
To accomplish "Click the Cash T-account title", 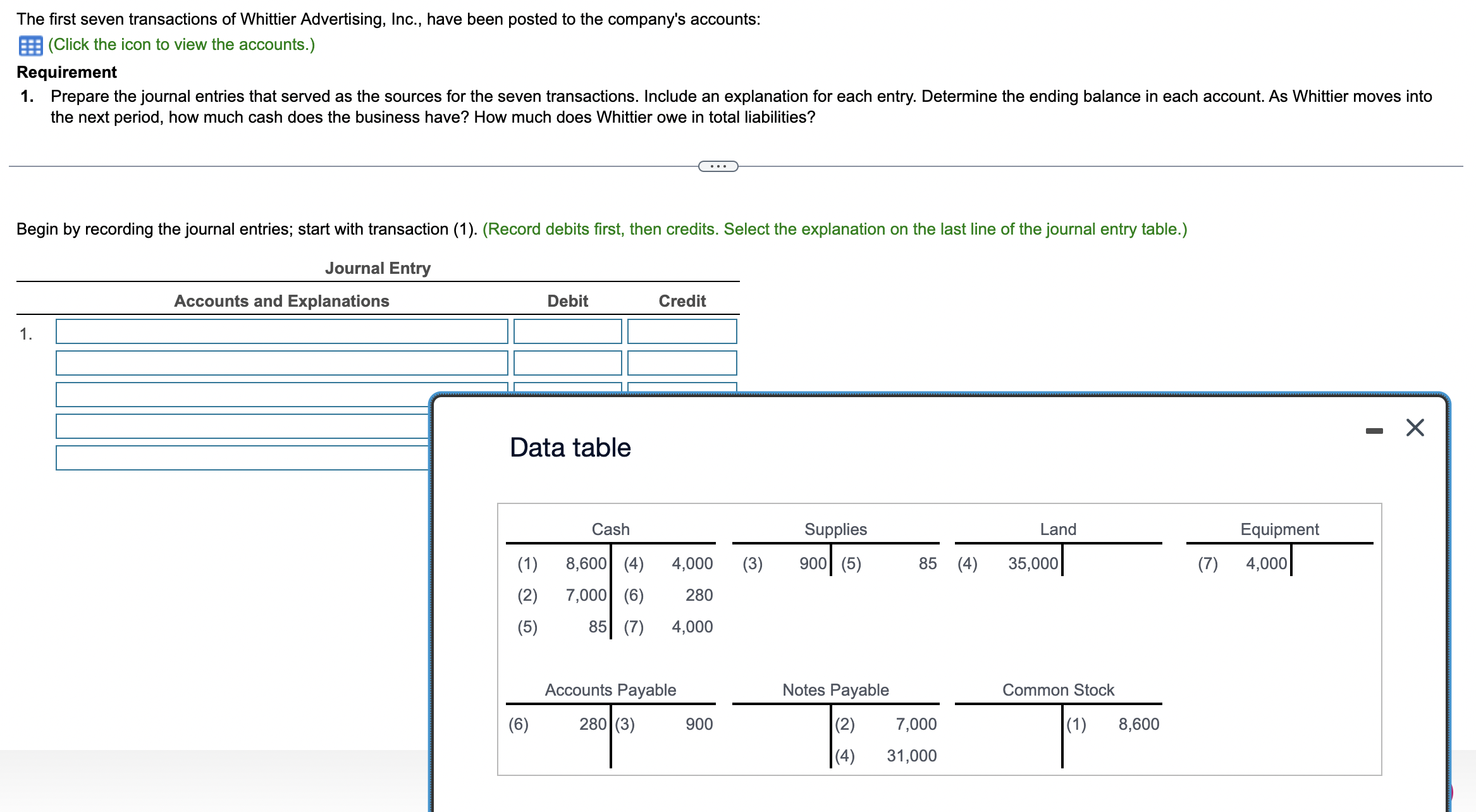I will (610, 529).
